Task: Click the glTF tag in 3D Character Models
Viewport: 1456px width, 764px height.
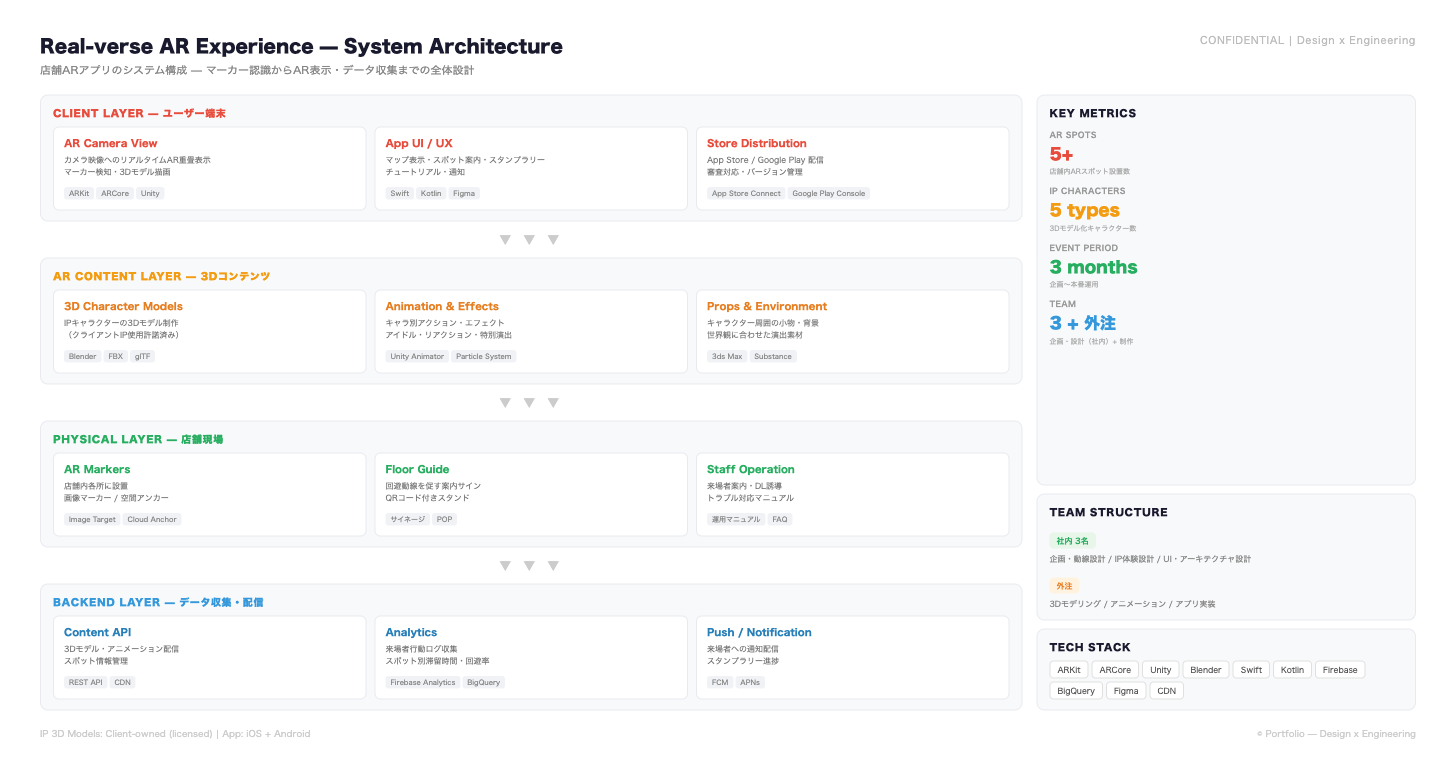Action: tap(143, 356)
